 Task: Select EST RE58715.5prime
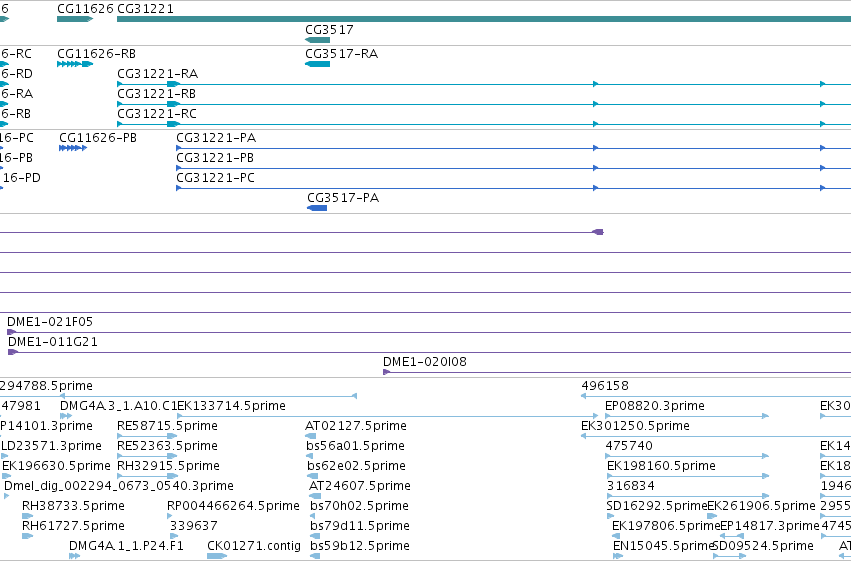(167, 426)
